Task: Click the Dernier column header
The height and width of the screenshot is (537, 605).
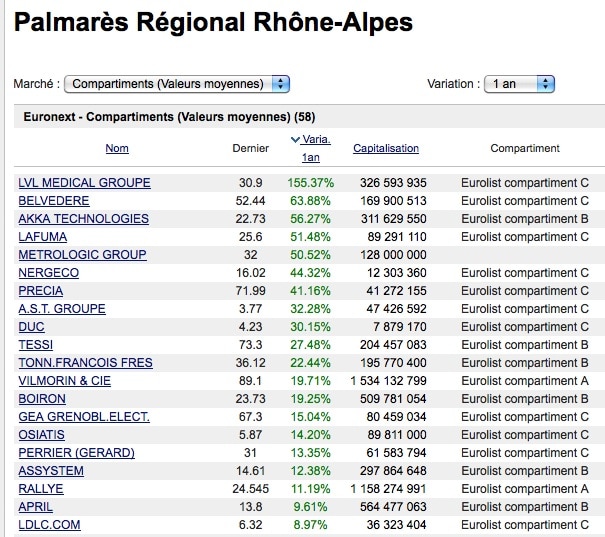Action: (250, 148)
